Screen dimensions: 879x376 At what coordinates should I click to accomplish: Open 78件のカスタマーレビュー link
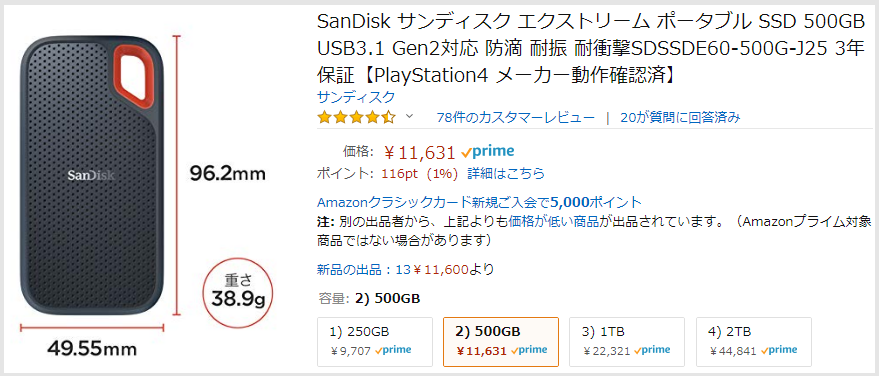click(516, 117)
